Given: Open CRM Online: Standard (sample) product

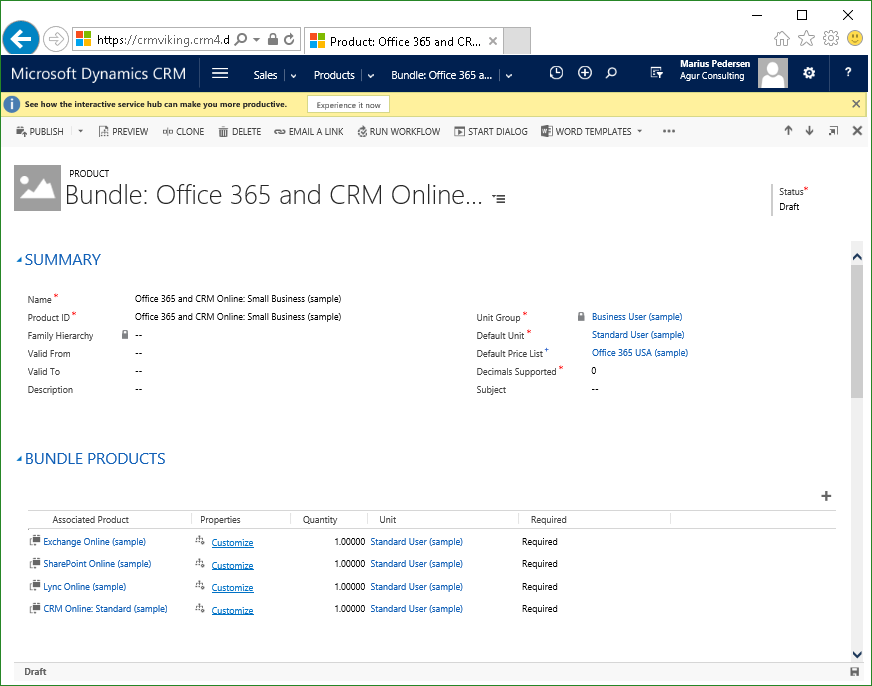Looking at the screenshot, I should coord(105,609).
